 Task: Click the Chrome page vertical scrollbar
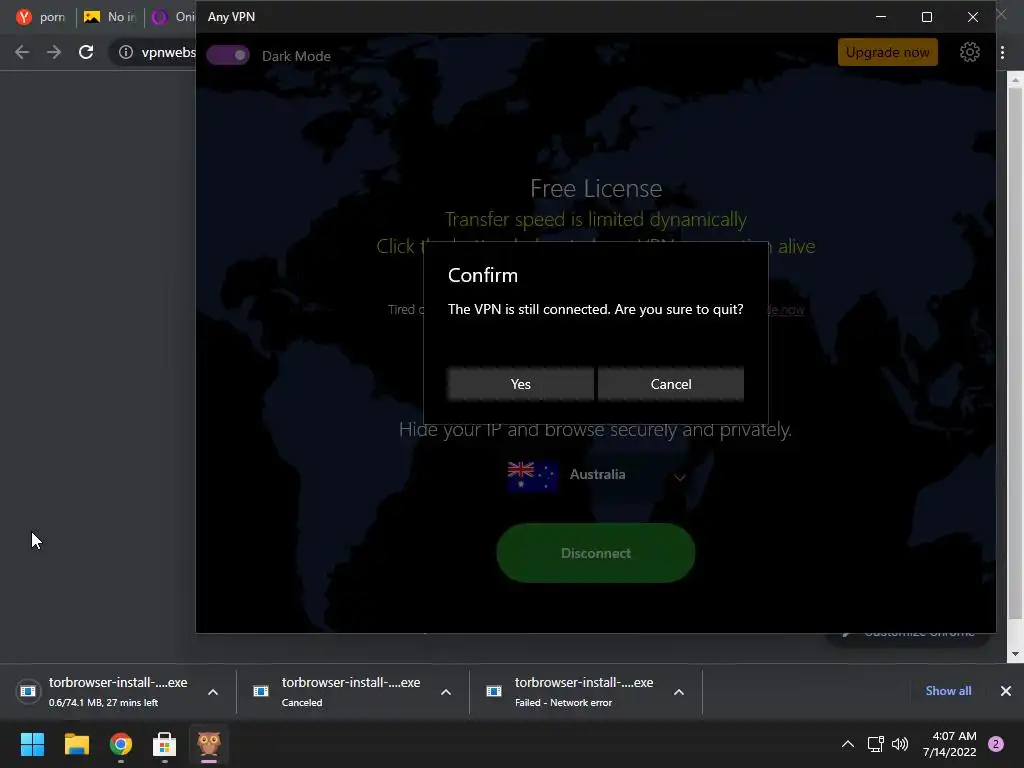(1015, 353)
